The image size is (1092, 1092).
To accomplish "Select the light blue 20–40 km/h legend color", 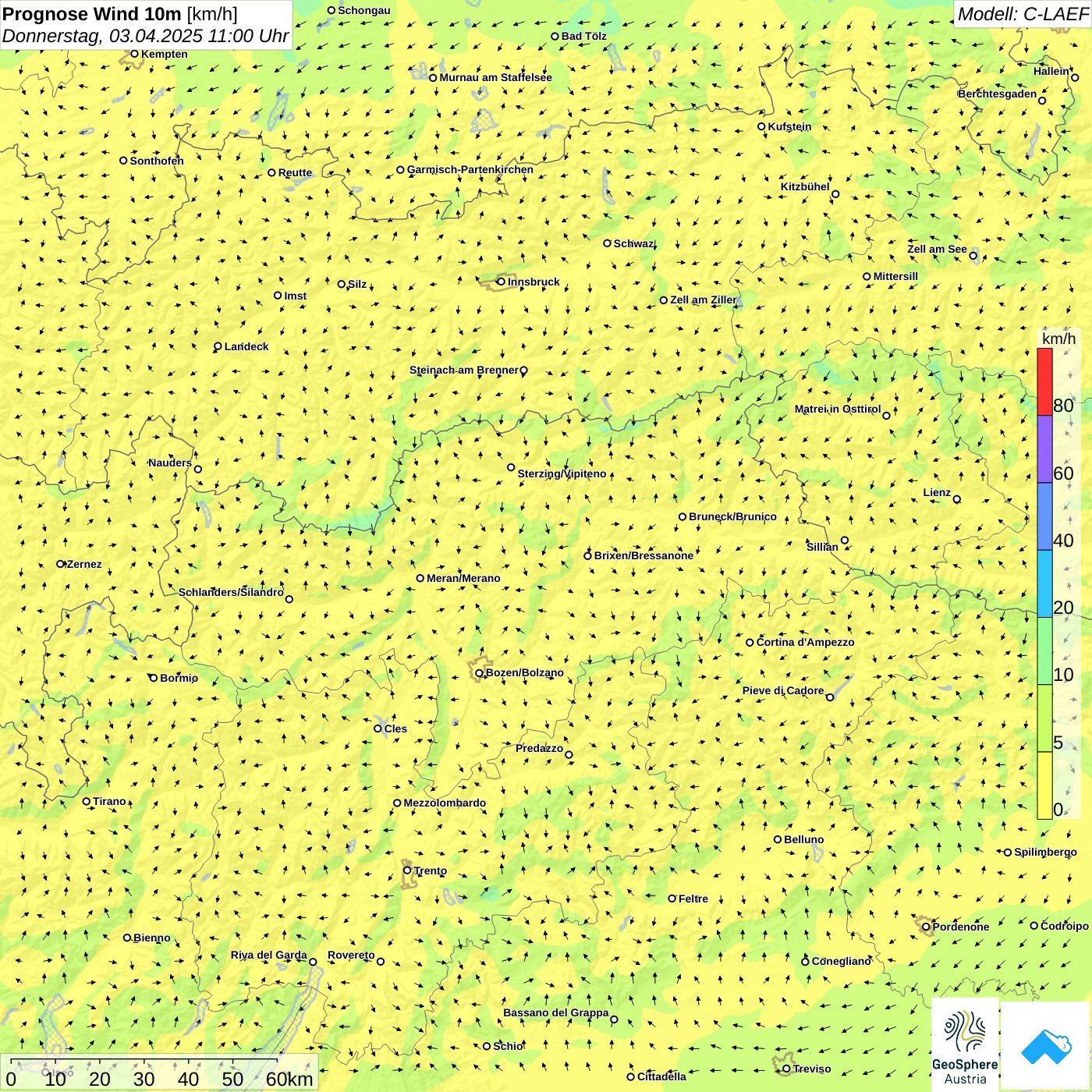I will [x=1044, y=584].
